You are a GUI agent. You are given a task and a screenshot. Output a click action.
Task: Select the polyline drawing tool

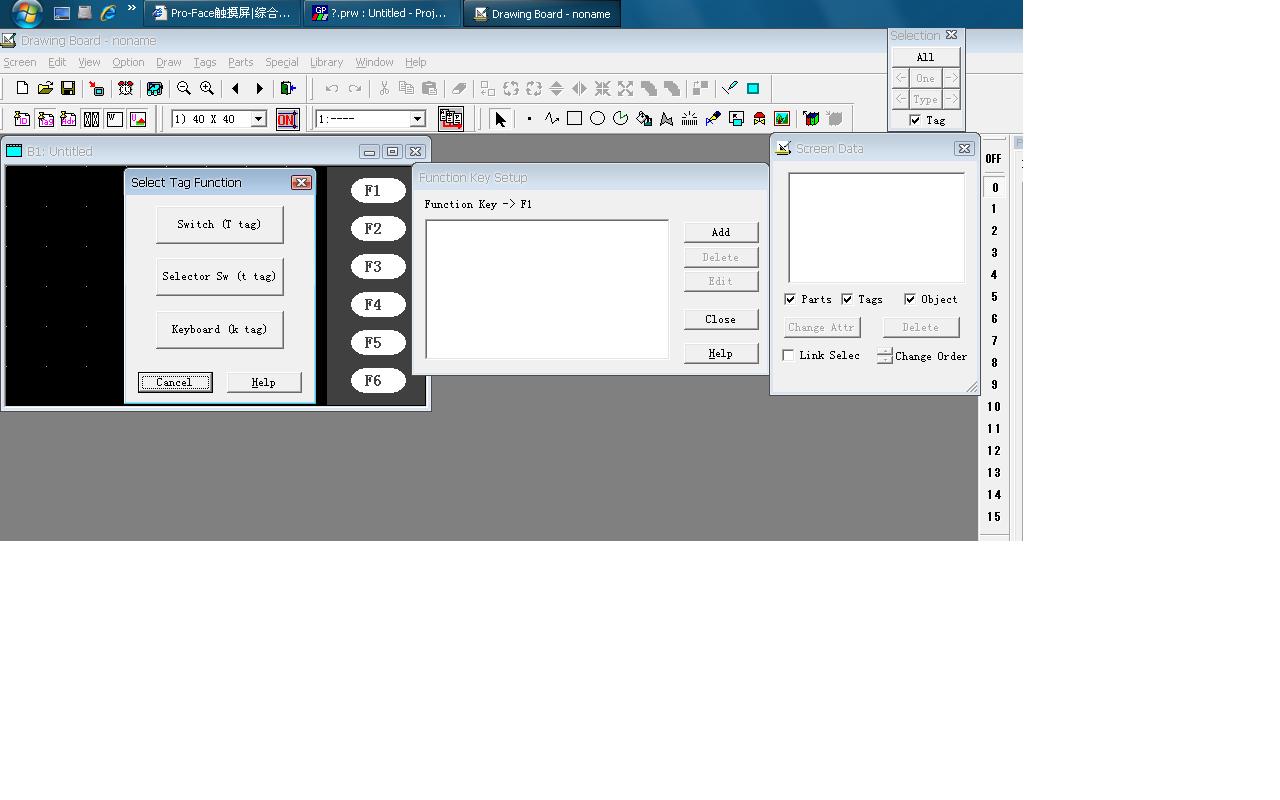552,119
